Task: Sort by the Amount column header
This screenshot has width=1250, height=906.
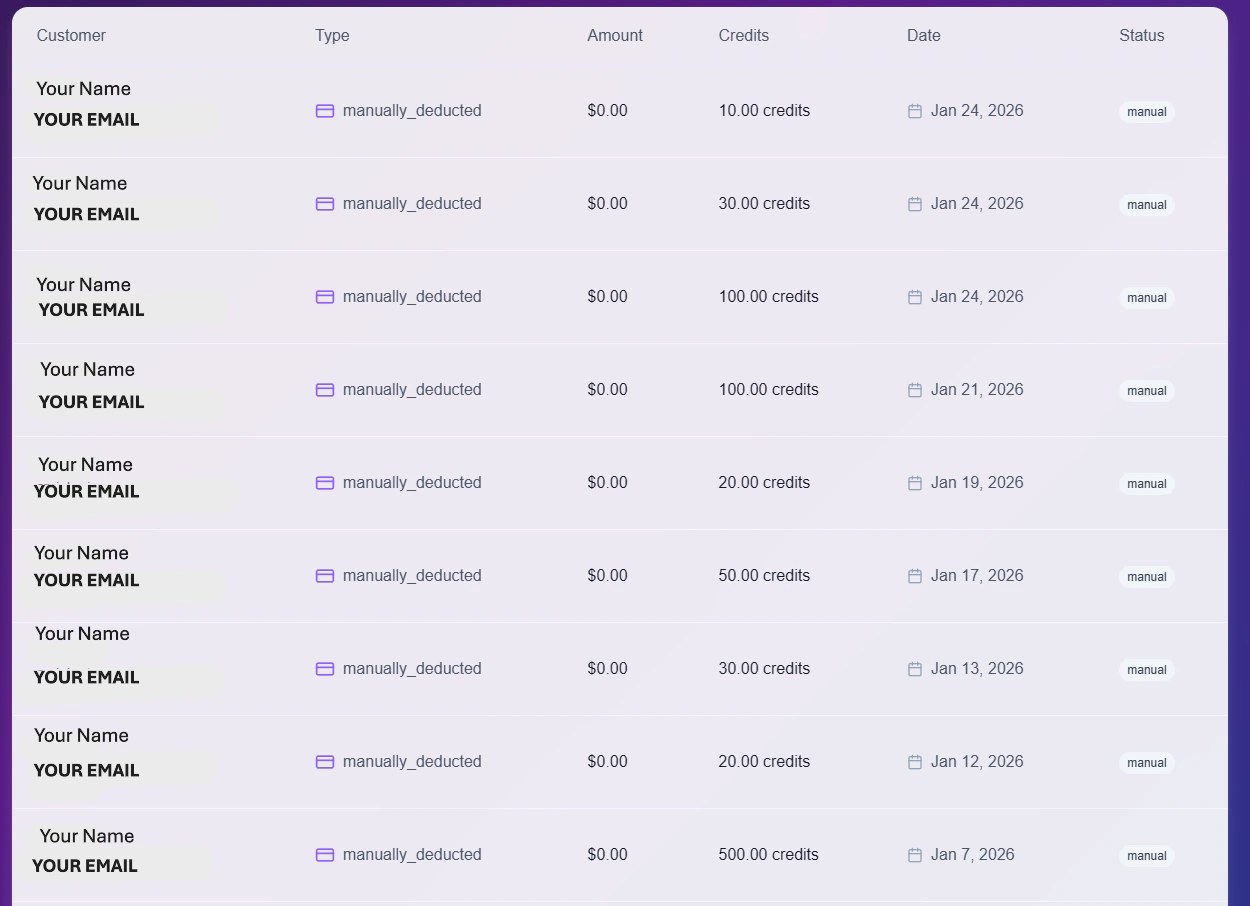Action: click(x=614, y=35)
